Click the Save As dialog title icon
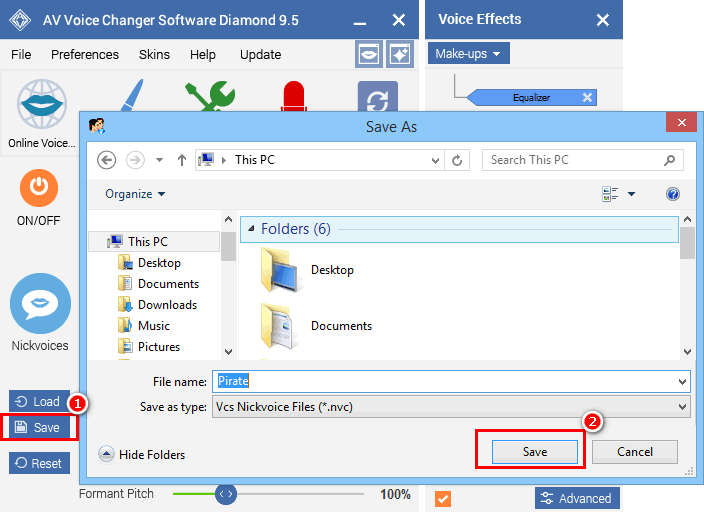 coord(97,126)
